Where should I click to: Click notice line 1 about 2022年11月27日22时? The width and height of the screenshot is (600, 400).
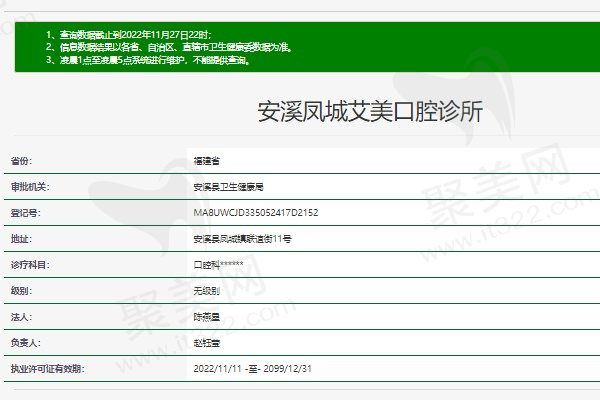pos(129,35)
